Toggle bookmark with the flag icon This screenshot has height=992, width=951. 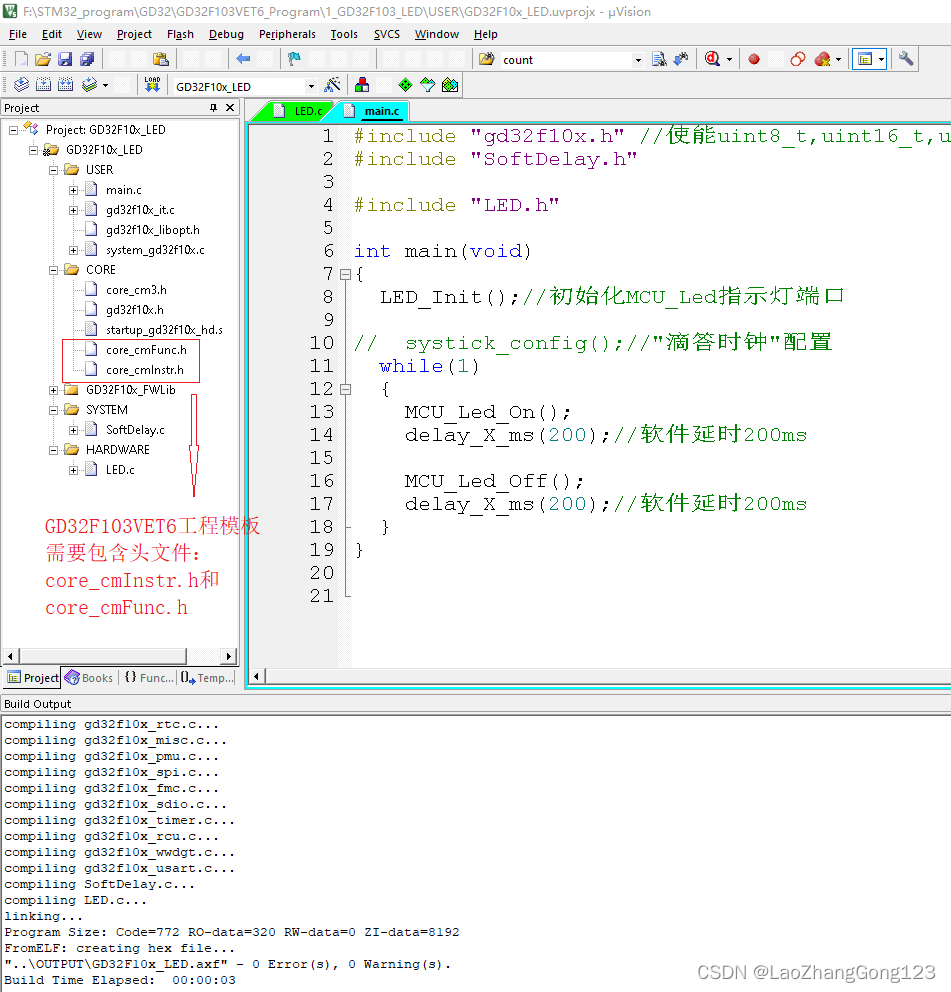294,59
